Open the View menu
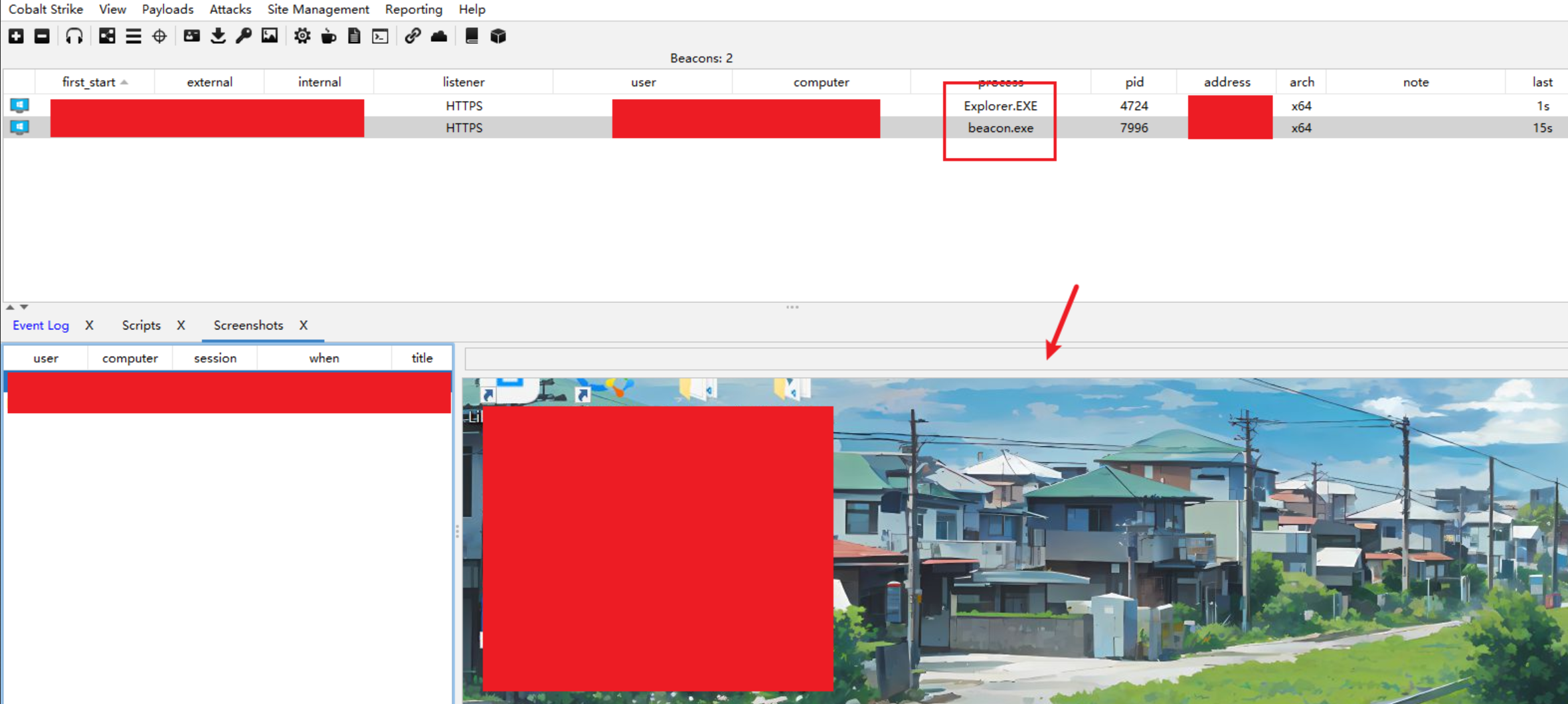 click(x=112, y=9)
